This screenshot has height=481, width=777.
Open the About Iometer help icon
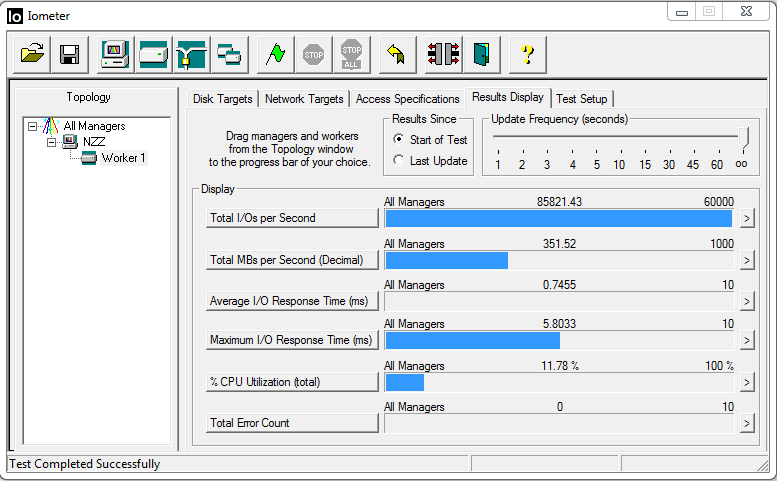click(528, 54)
